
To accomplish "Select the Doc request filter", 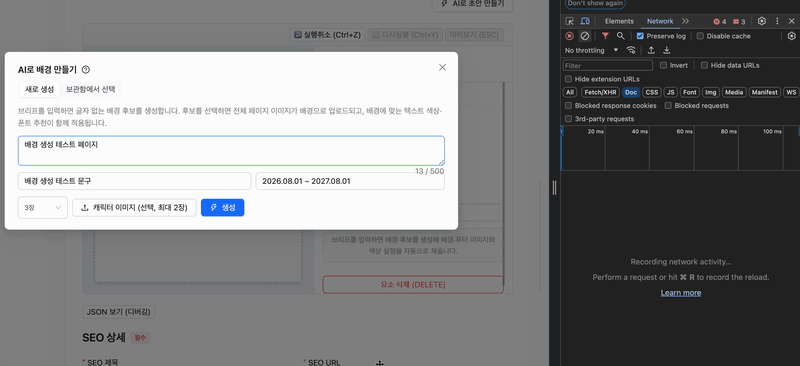I will pos(631,92).
